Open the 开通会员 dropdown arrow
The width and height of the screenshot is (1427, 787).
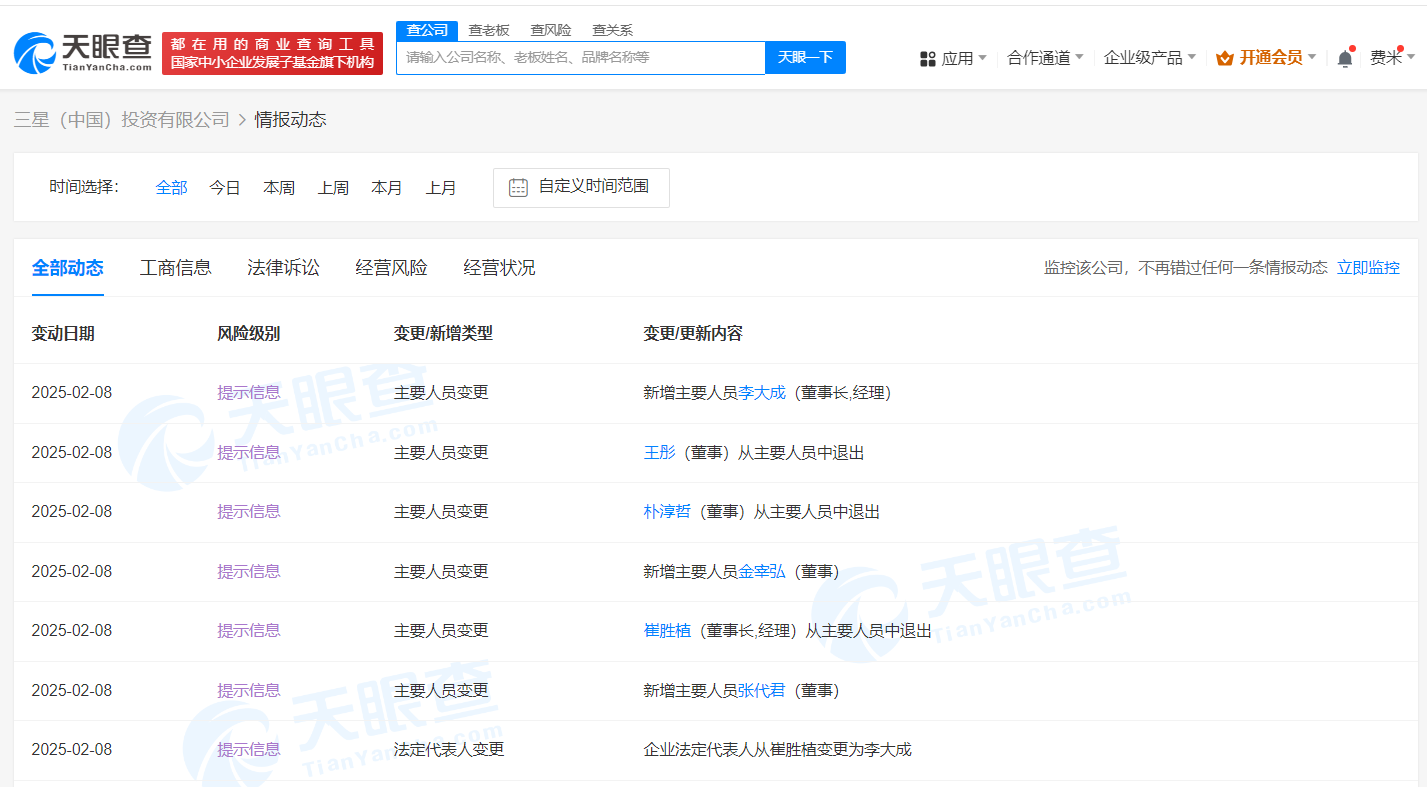pyautogui.click(x=1312, y=57)
